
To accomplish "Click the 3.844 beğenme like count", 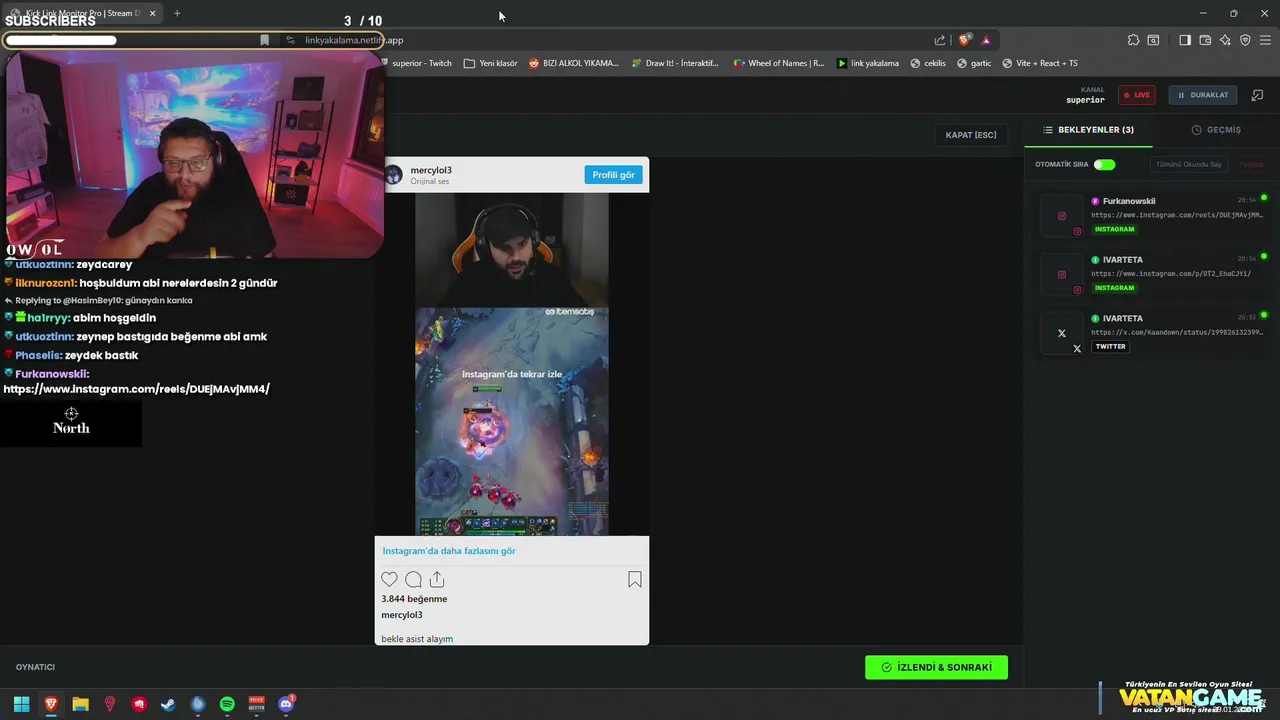I will (414, 599).
